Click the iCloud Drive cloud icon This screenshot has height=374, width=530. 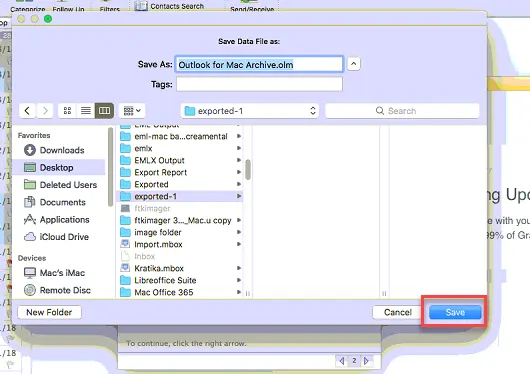(x=30, y=237)
